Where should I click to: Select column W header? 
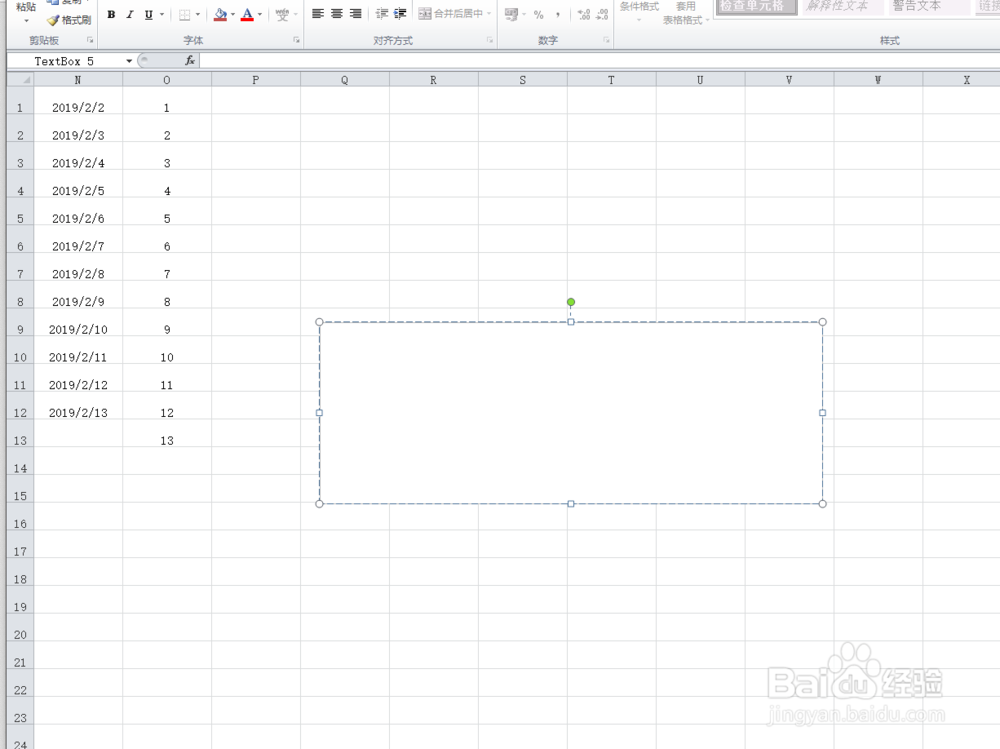click(x=878, y=80)
